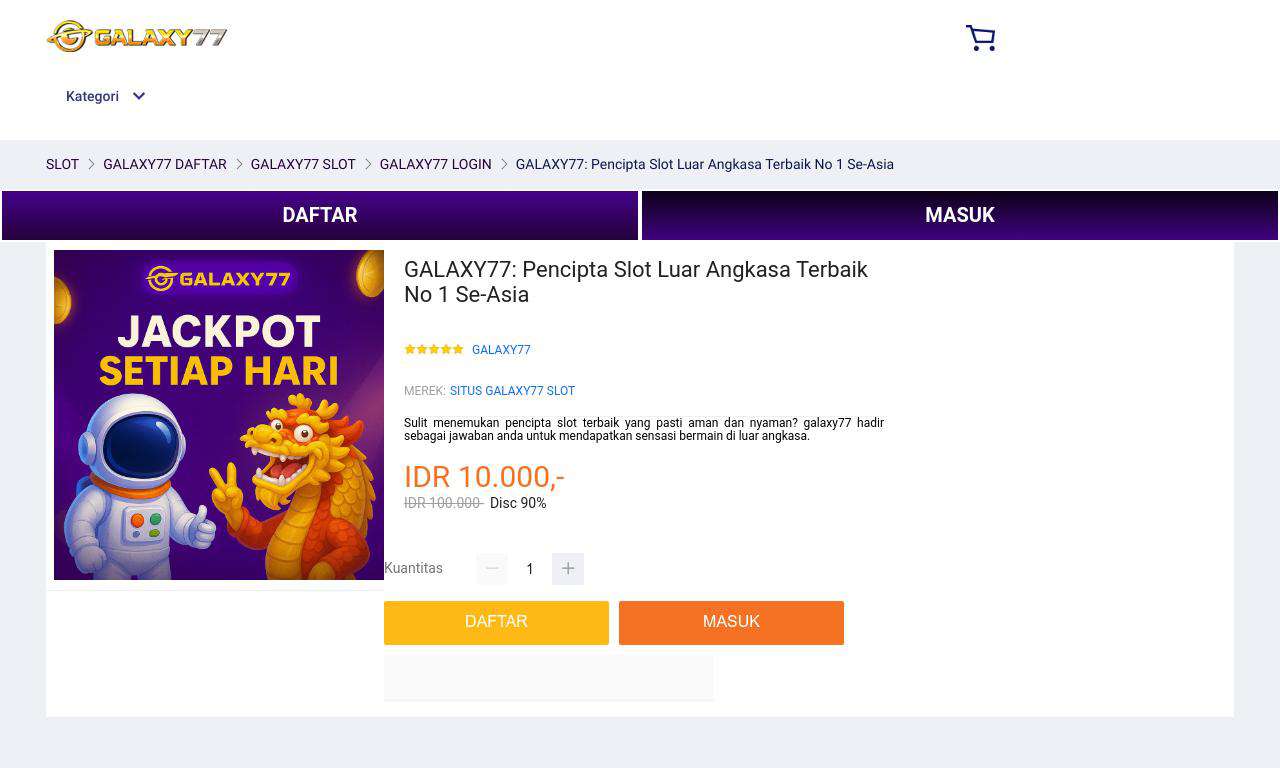Open the GALAXY77 link beside the stars

click(x=501, y=350)
